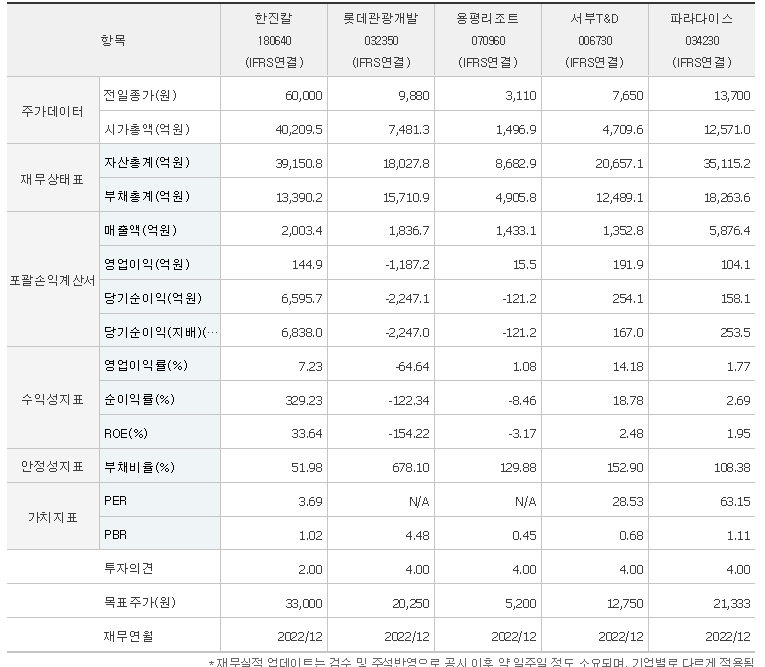The height and width of the screenshot is (667, 765).
Task: Click the 항목 table header cell
Action: (113, 40)
